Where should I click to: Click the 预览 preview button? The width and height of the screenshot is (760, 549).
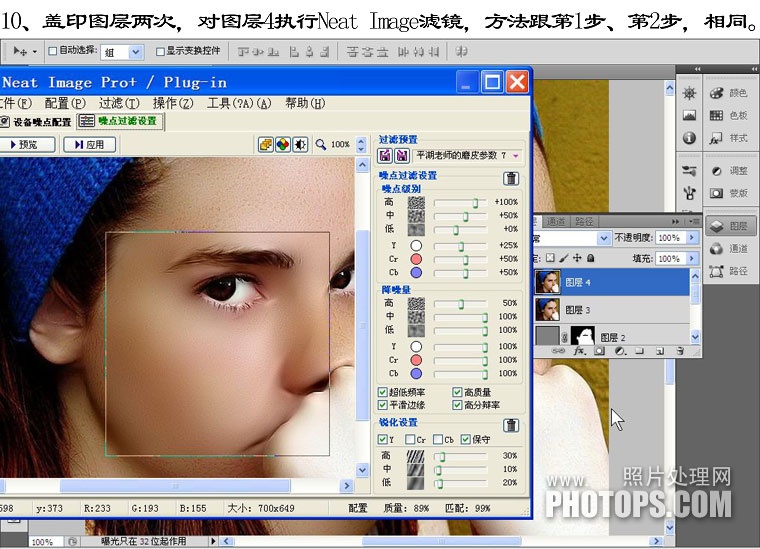(x=26, y=144)
